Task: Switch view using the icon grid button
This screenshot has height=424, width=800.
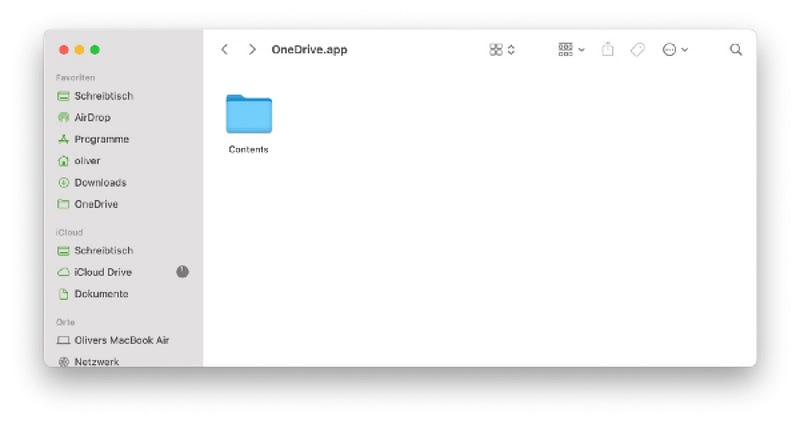Action: click(x=496, y=49)
